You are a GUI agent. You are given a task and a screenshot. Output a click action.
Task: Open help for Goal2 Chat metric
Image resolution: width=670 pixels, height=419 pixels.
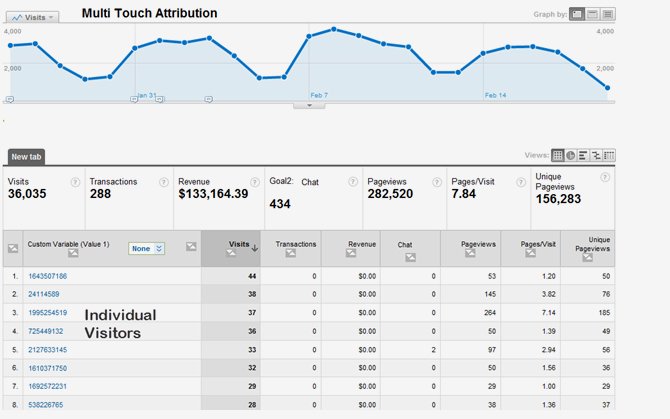[353, 182]
